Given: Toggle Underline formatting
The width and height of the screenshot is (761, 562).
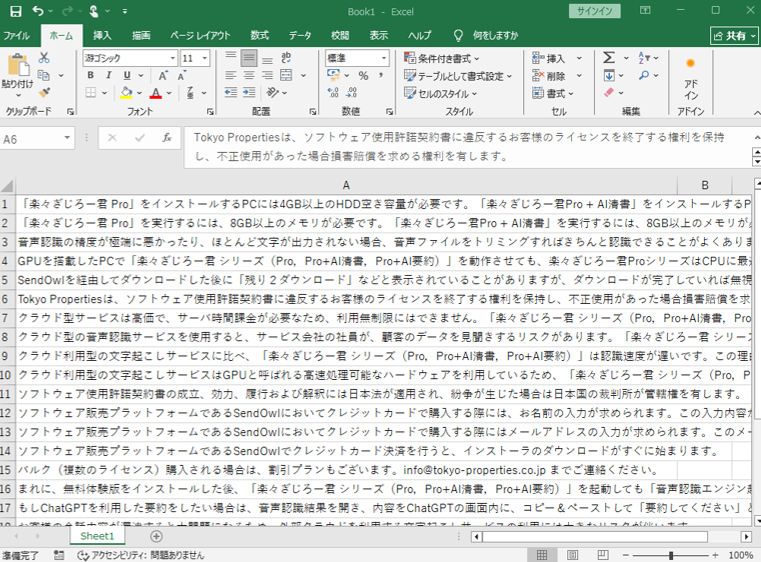Looking at the screenshot, I should coord(127,75).
